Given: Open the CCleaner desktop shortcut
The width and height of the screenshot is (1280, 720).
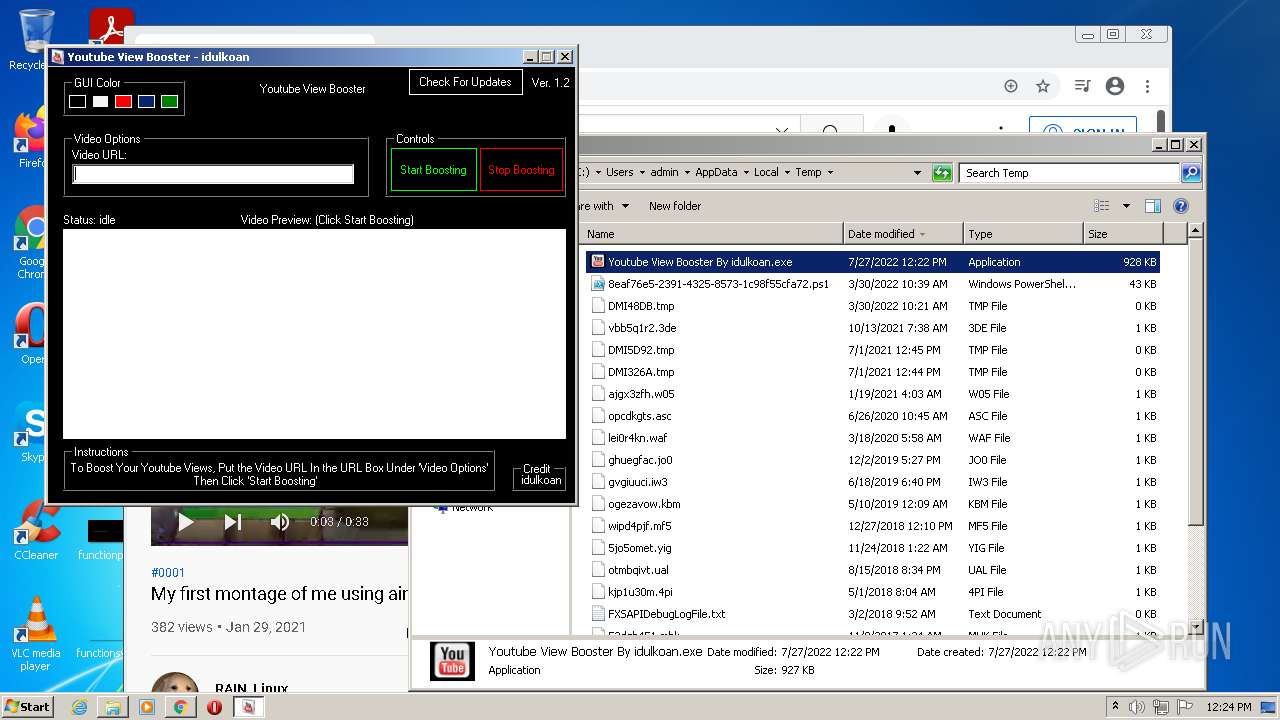Looking at the screenshot, I should [35, 530].
